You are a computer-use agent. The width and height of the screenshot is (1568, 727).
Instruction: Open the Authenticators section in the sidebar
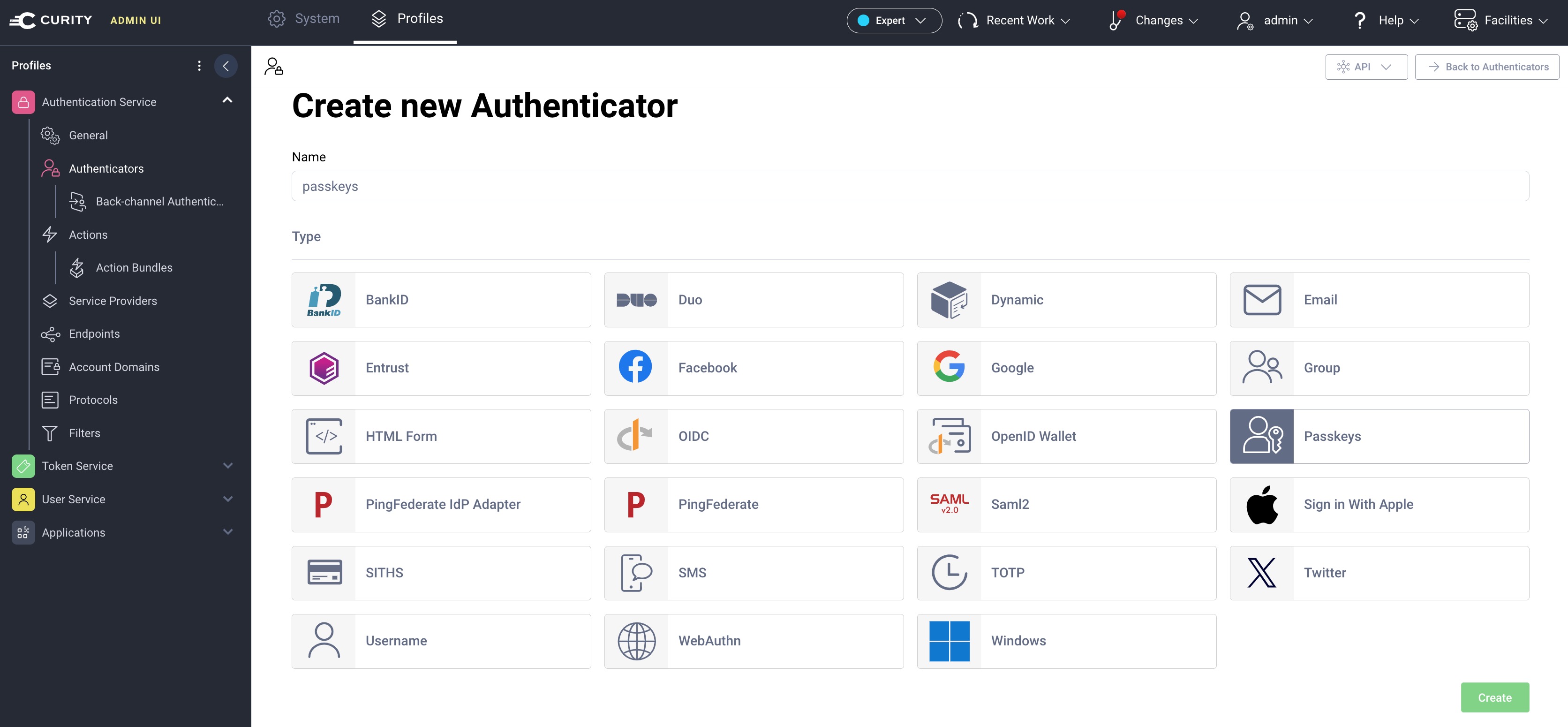pyautogui.click(x=106, y=169)
